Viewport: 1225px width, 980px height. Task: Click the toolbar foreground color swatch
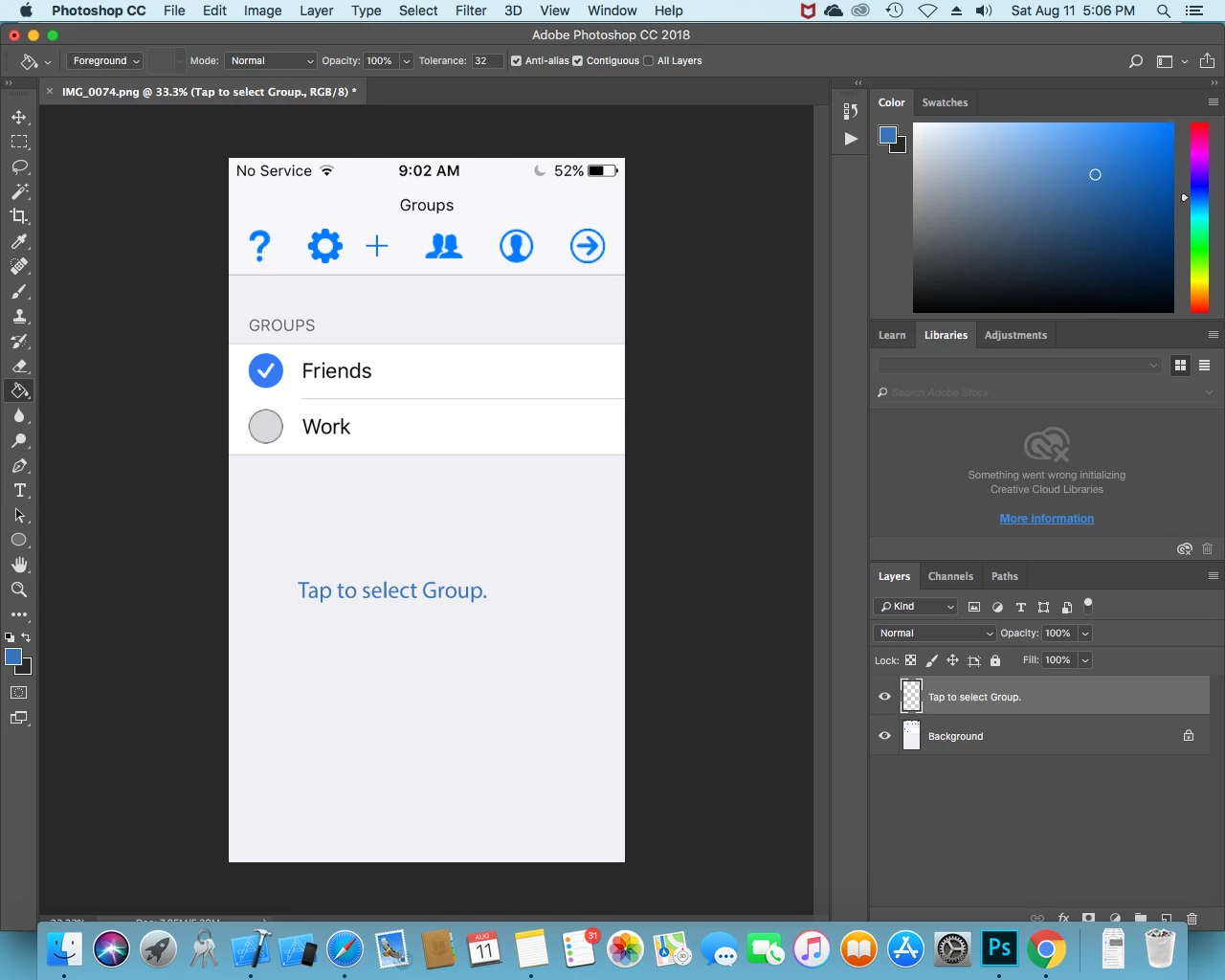pos(13,657)
